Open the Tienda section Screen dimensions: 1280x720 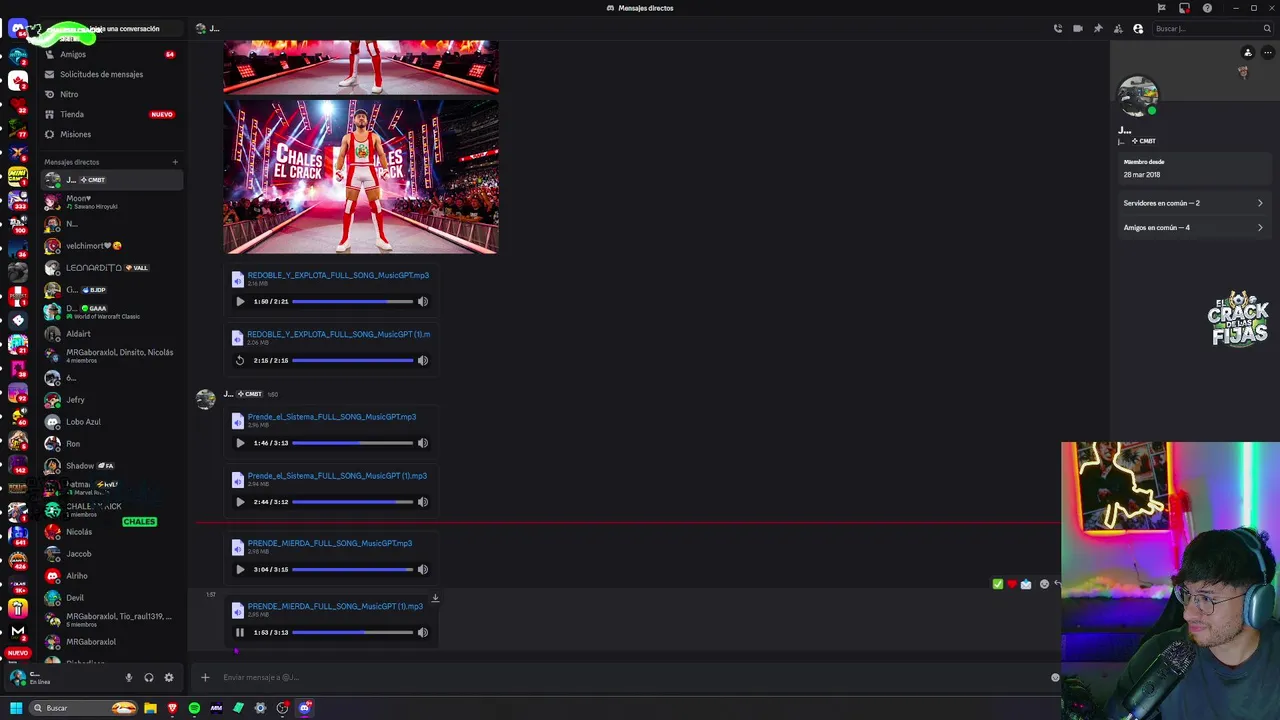point(110,114)
